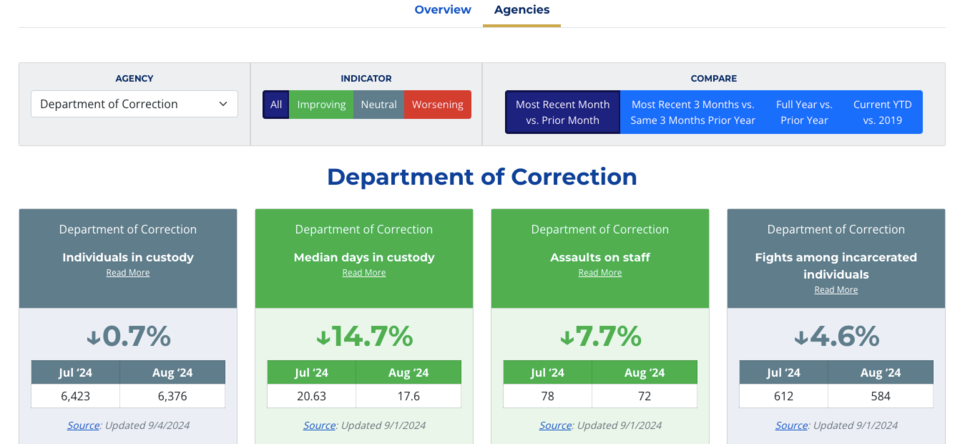Click Aug '24 header in Fights table
This screenshot has width=960, height=444.
click(x=880, y=372)
